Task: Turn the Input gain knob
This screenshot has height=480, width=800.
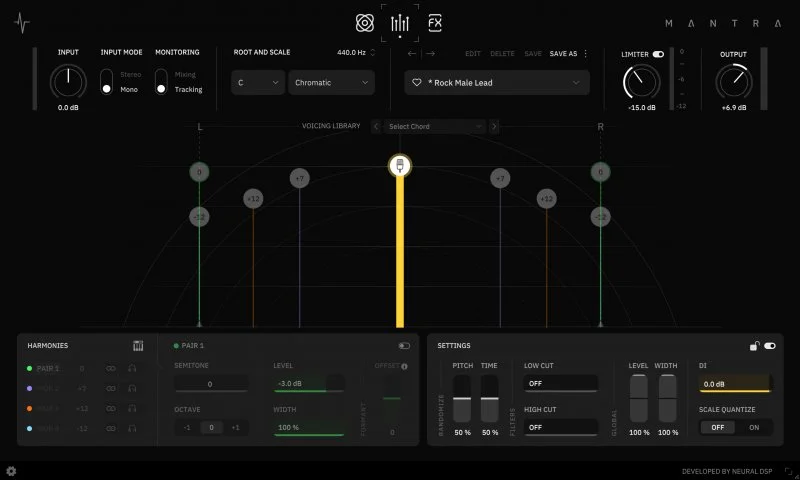Action: 68,82
